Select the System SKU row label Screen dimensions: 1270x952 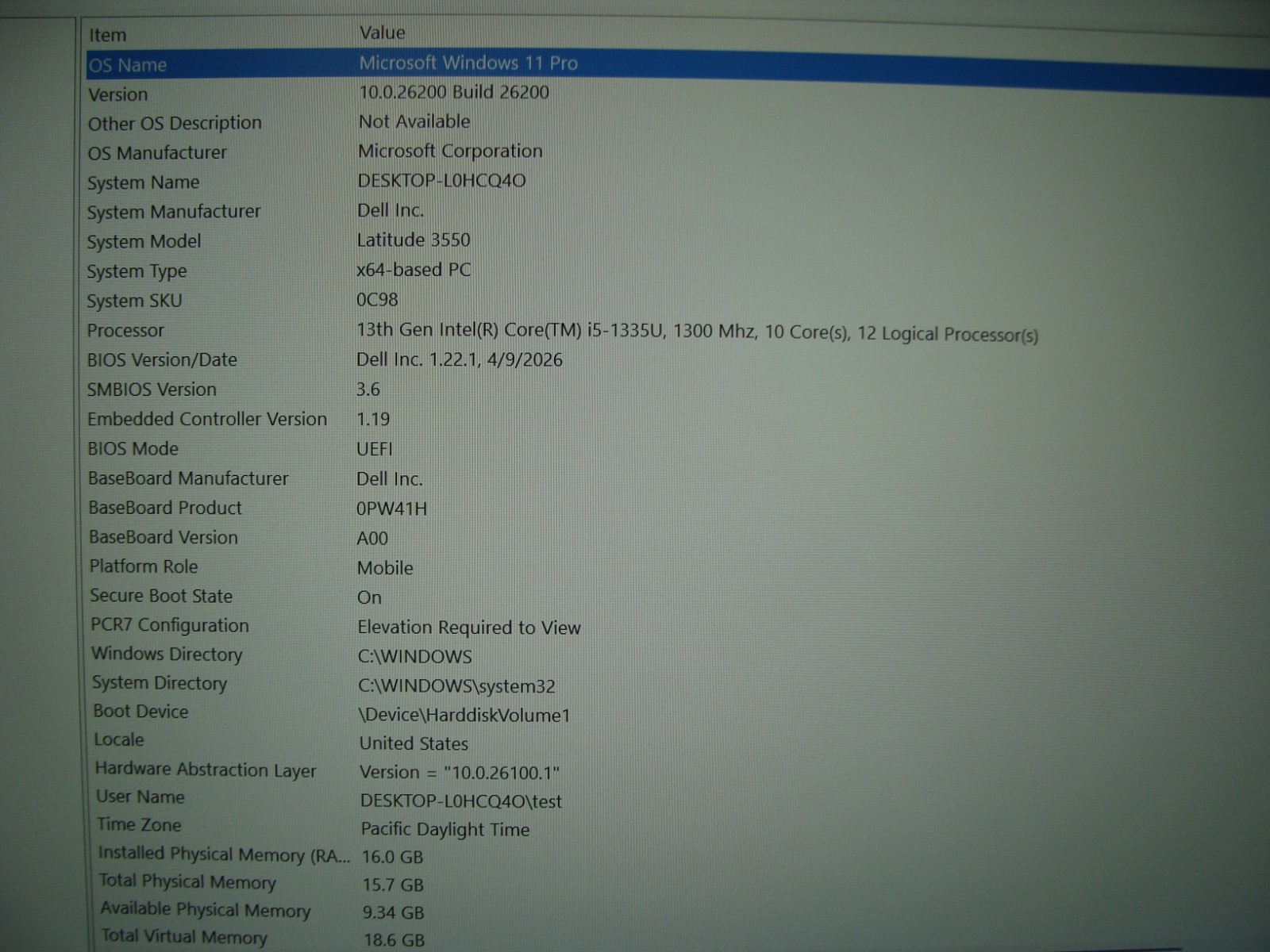(134, 301)
